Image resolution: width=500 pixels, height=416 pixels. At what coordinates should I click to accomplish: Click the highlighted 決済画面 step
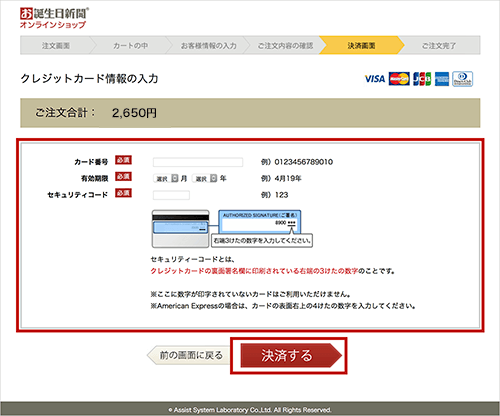[361, 45]
